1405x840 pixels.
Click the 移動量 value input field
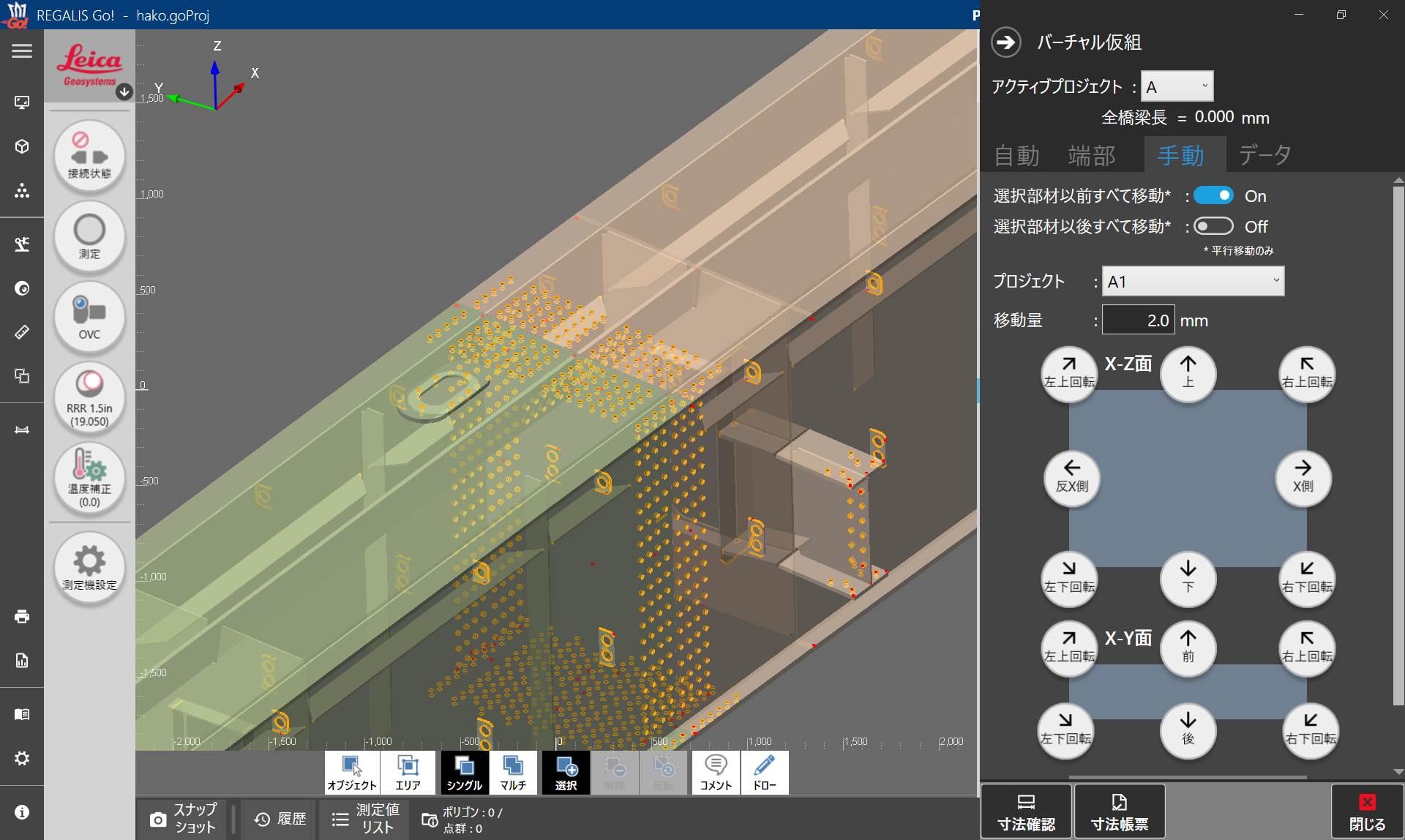pyautogui.click(x=1138, y=320)
